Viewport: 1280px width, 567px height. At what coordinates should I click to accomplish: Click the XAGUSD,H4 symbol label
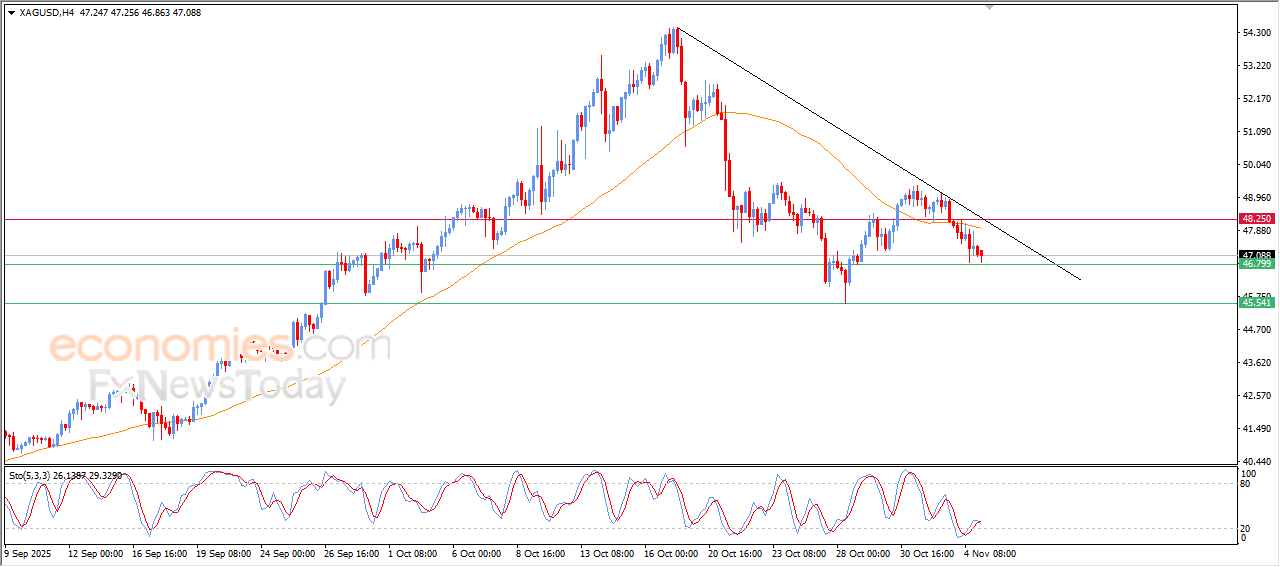point(43,13)
